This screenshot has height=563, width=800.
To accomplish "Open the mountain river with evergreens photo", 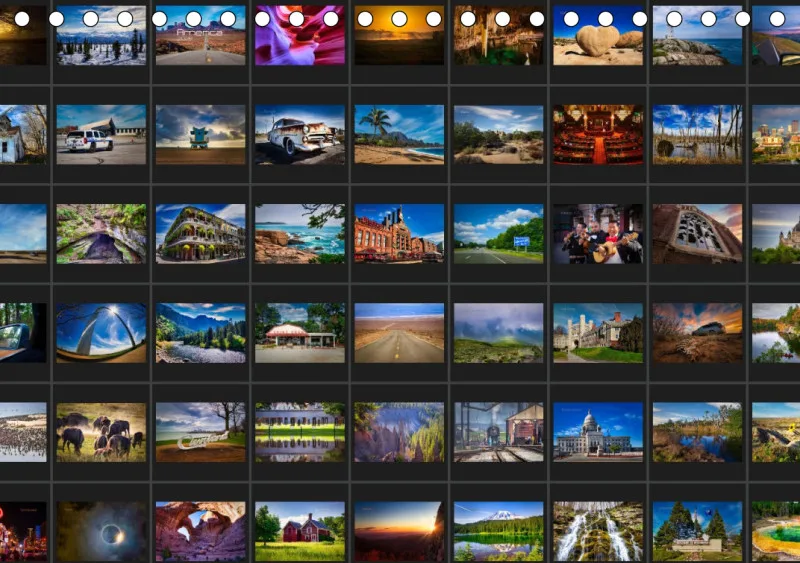I will 201,333.
